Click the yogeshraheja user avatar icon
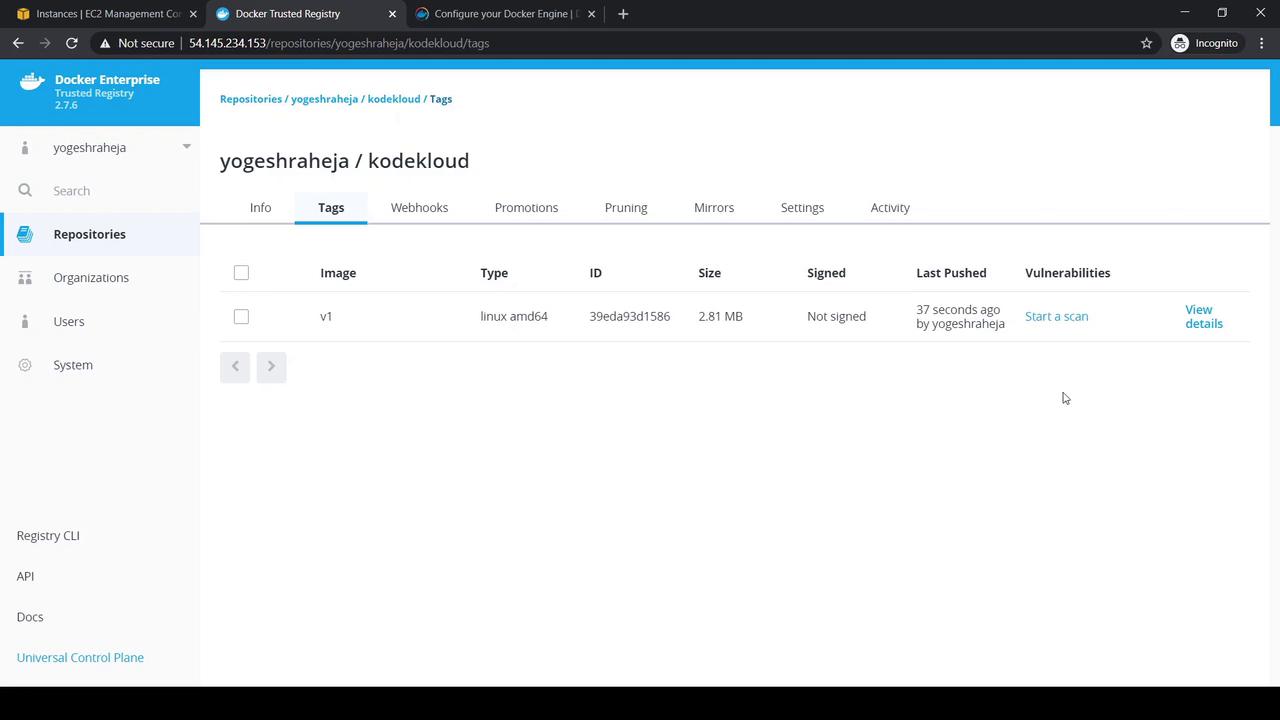Image resolution: width=1280 pixels, height=720 pixels. tap(25, 148)
